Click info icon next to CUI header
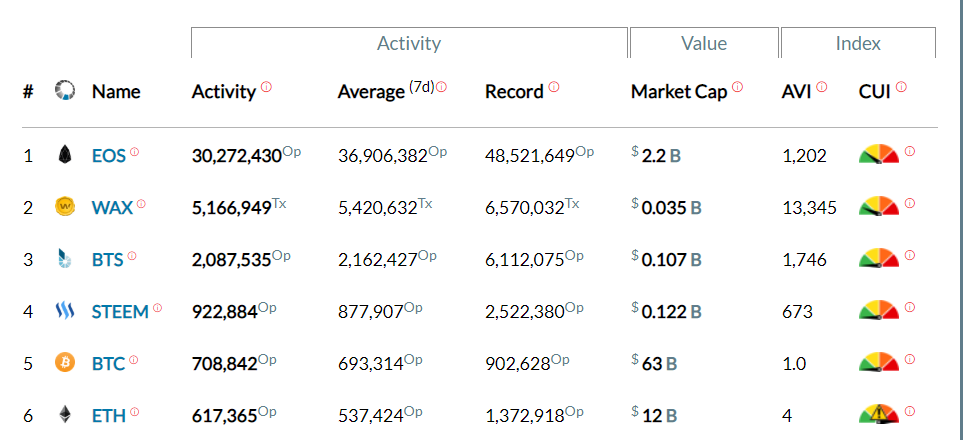The width and height of the screenshot is (963, 440). [x=901, y=87]
